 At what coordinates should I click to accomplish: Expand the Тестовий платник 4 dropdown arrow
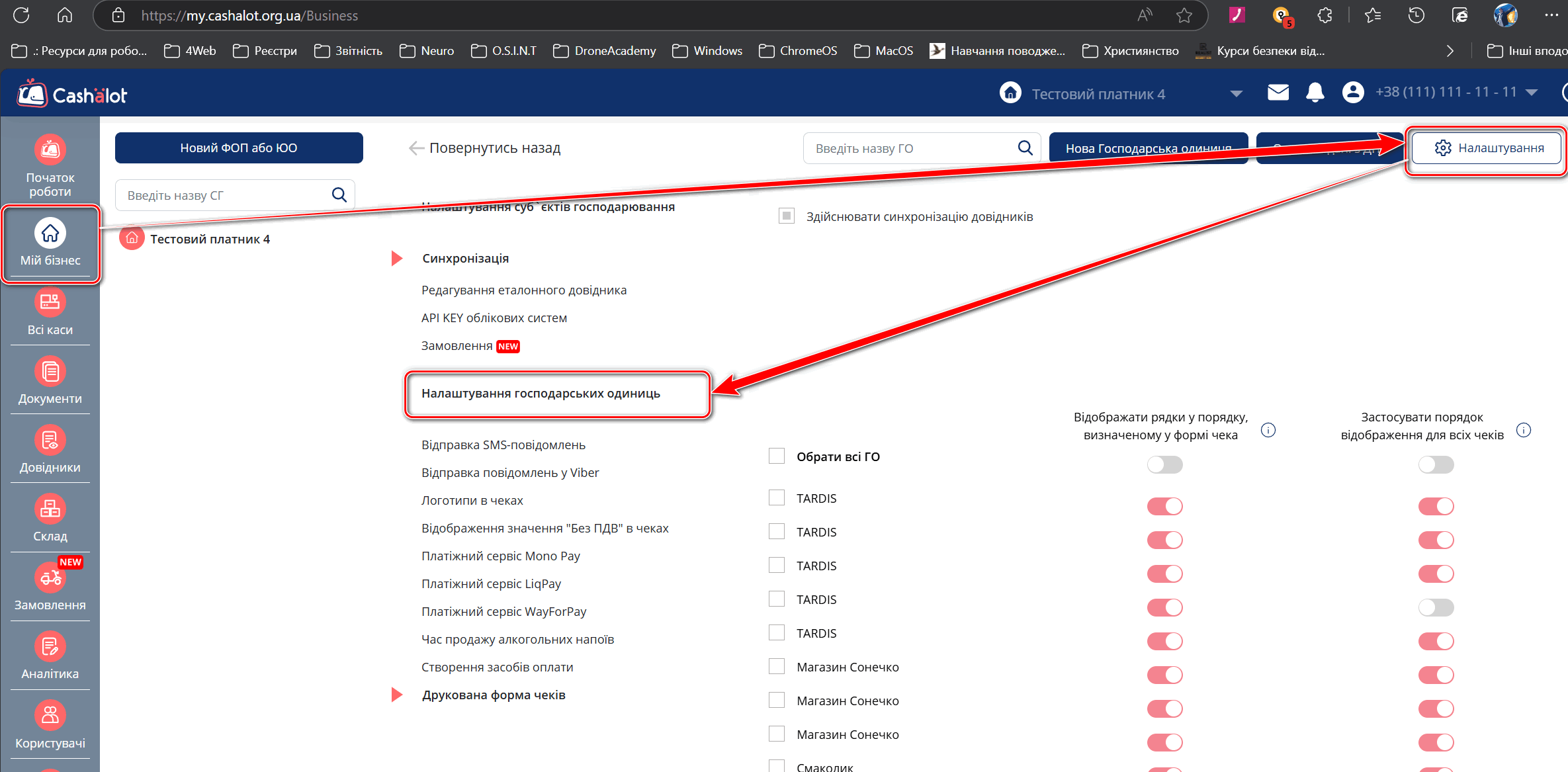pyautogui.click(x=1236, y=94)
